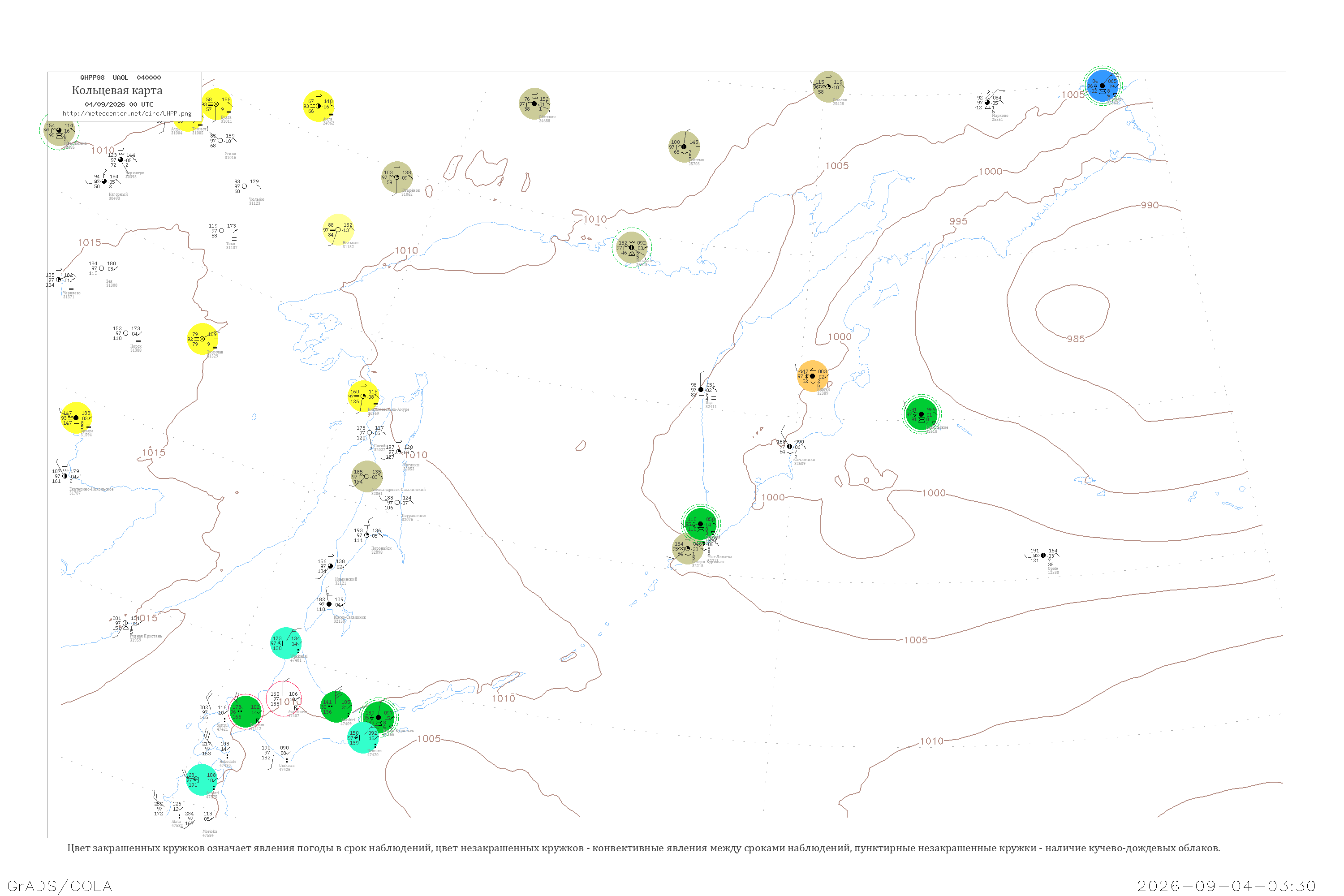The width and height of the screenshot is (1344, 896).
Task: Select the pale yellow Nelkan station circle
Action: pyautogui.click(x=338, y=230)
